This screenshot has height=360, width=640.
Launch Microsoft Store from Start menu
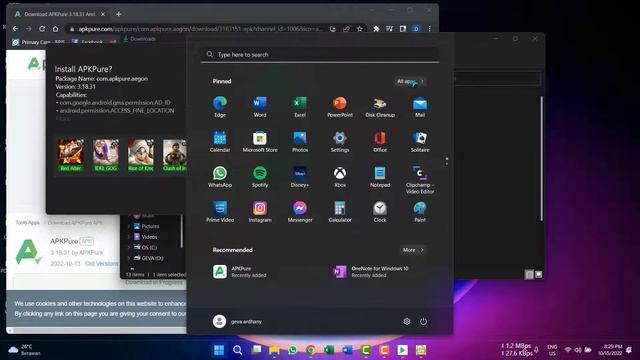point(260,142)
